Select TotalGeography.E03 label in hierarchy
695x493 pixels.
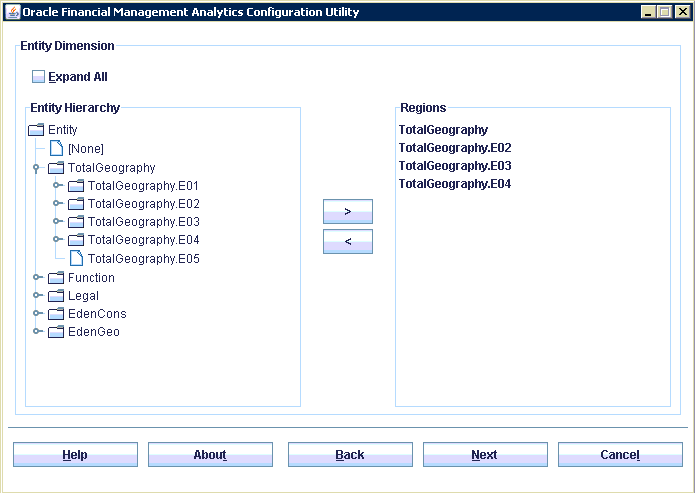point(144,222)
